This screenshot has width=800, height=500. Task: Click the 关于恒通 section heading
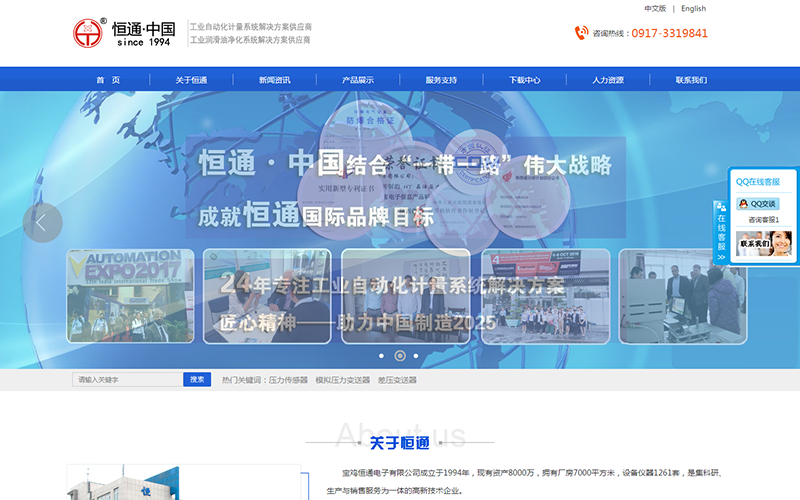[399, 442]
